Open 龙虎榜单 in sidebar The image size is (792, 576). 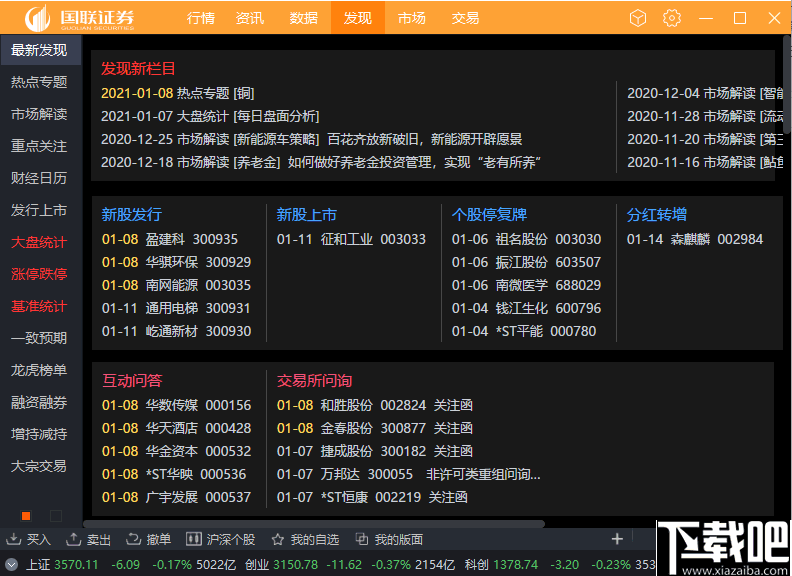coord(39,370)
